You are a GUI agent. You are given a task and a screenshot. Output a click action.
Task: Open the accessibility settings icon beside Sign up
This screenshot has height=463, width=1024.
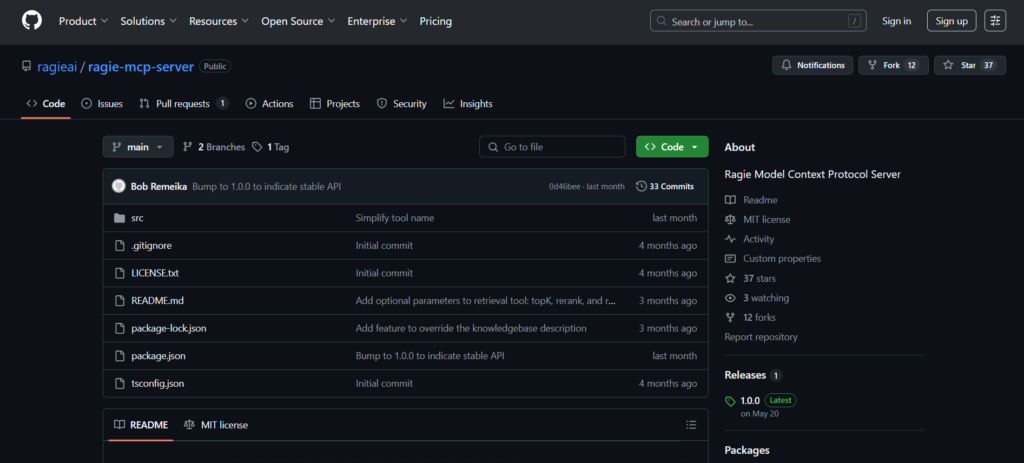(995, 21)
